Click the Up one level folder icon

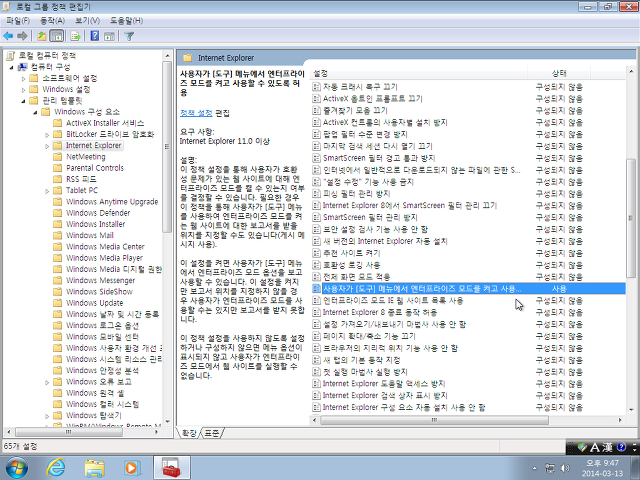(x=41, y=36)
